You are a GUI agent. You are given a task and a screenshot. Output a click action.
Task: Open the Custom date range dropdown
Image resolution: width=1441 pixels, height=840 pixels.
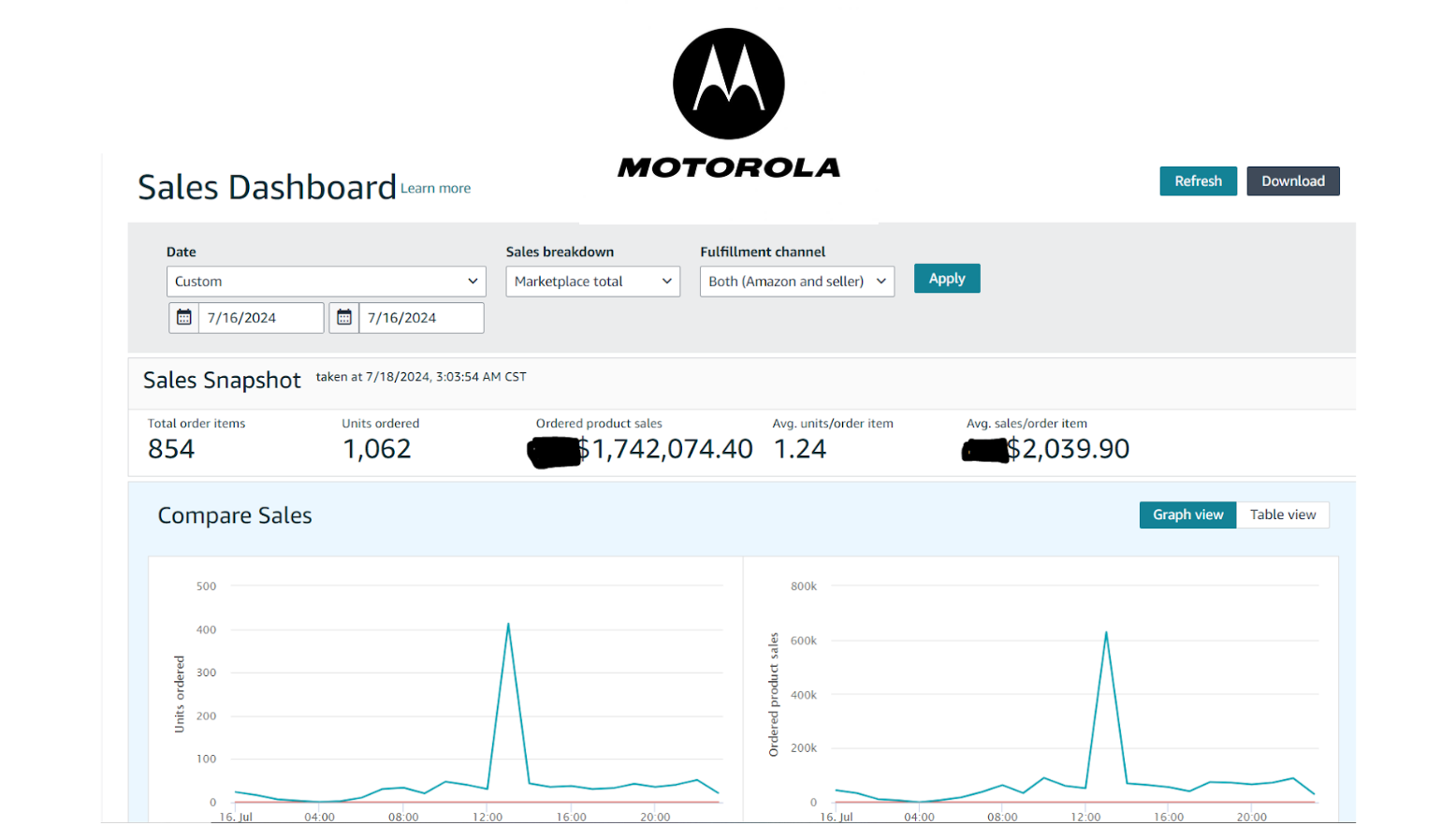pos(326,281)
